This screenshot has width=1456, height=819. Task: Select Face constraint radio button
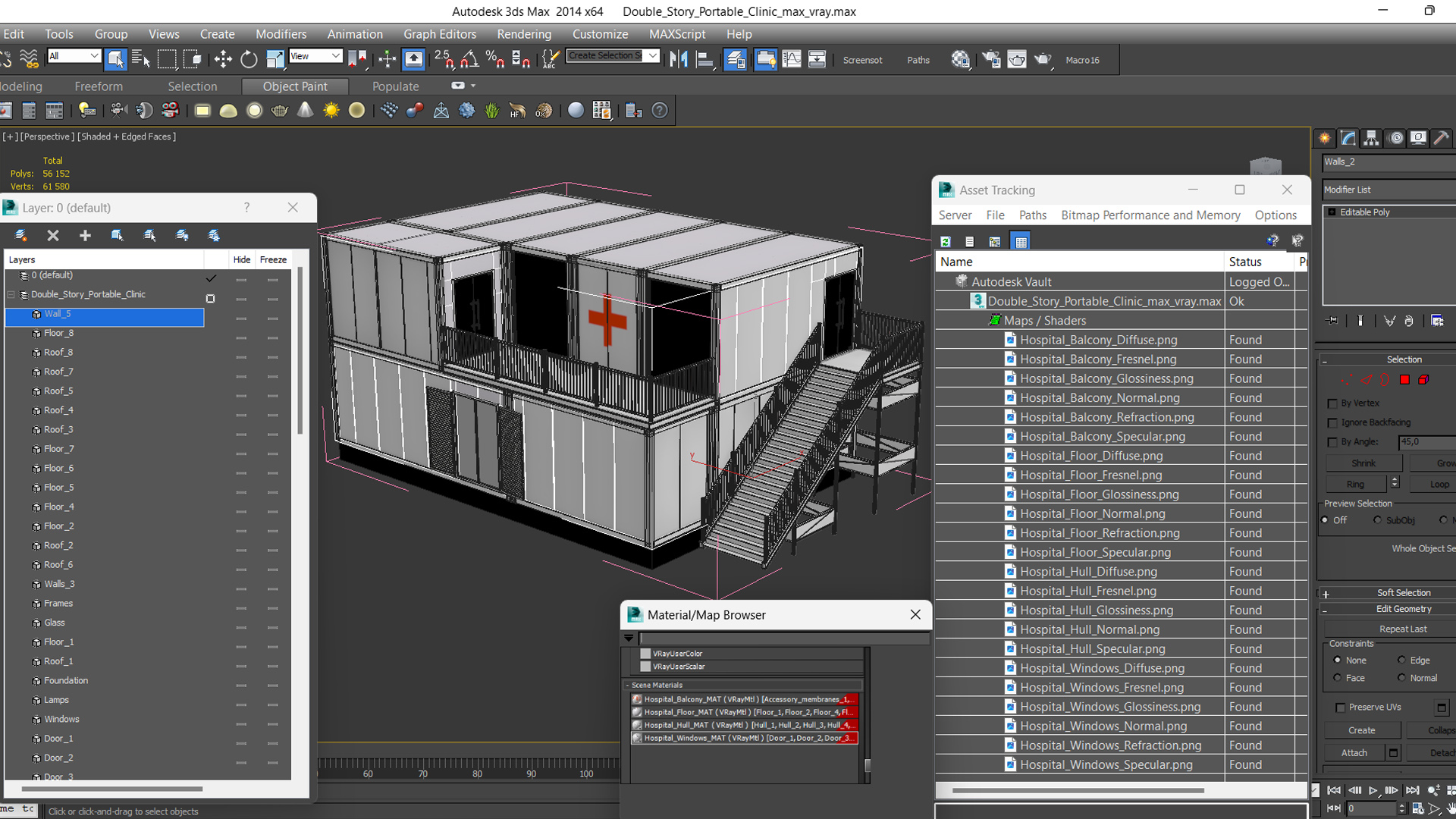tap(1337, 679)
